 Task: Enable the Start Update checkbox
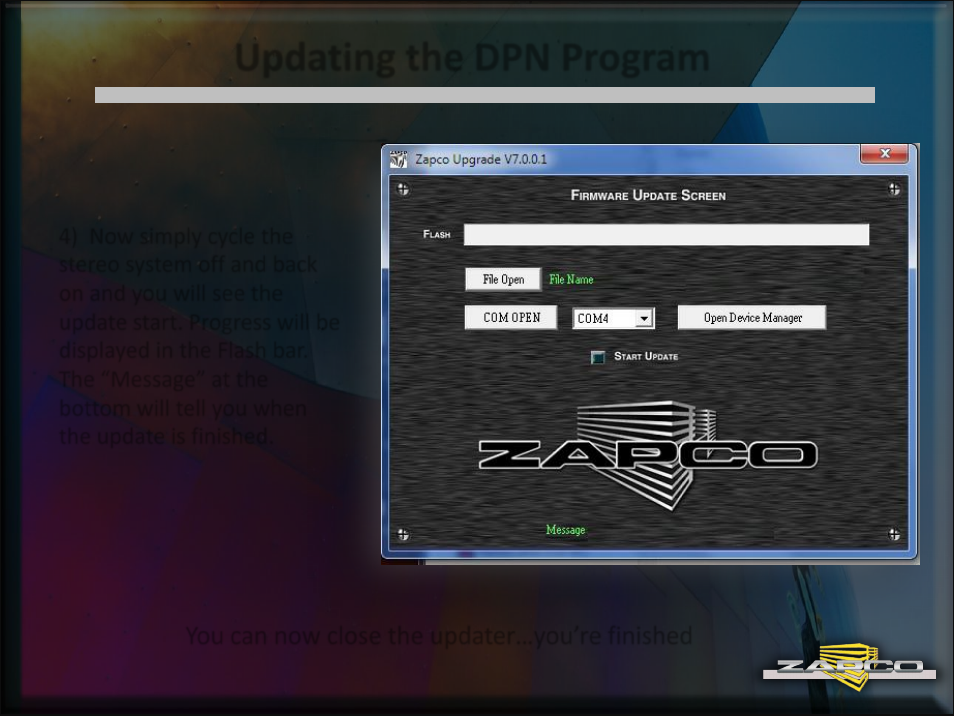click(x=598, y=357)
